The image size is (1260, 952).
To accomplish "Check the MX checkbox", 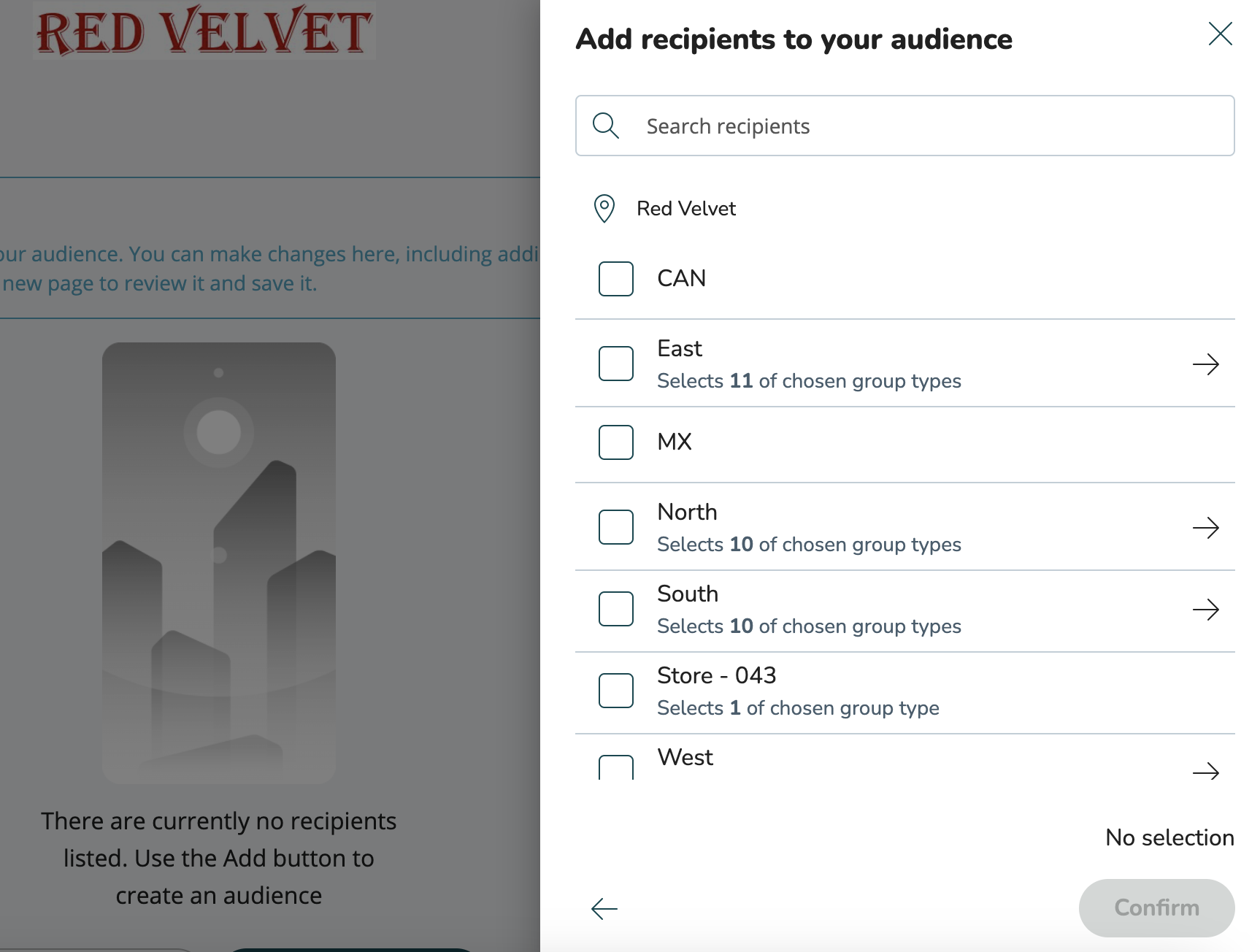I will coord(616,442).
